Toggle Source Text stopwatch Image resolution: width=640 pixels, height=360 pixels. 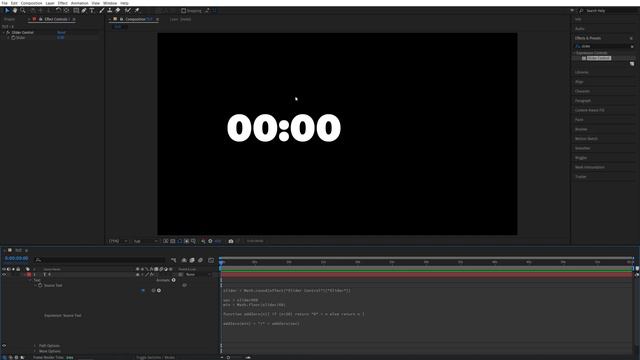(40, 285)
